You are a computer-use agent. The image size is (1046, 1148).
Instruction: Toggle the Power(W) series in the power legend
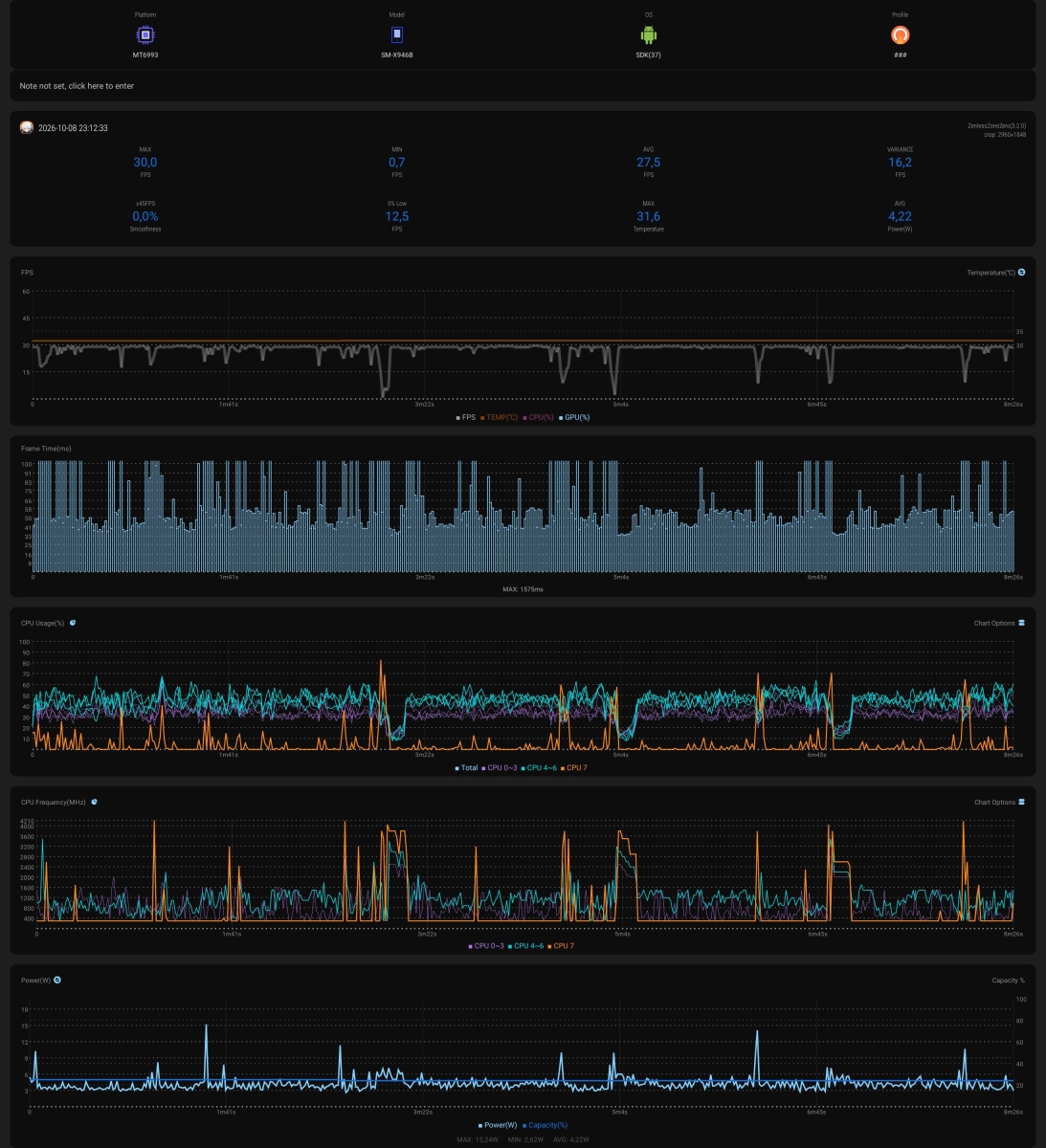pyautogui.click(x=498, y=1125)
